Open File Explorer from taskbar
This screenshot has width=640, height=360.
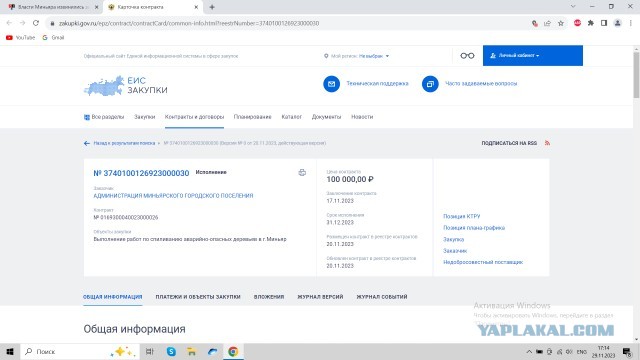pyautogui.click(x=191, y=351)
